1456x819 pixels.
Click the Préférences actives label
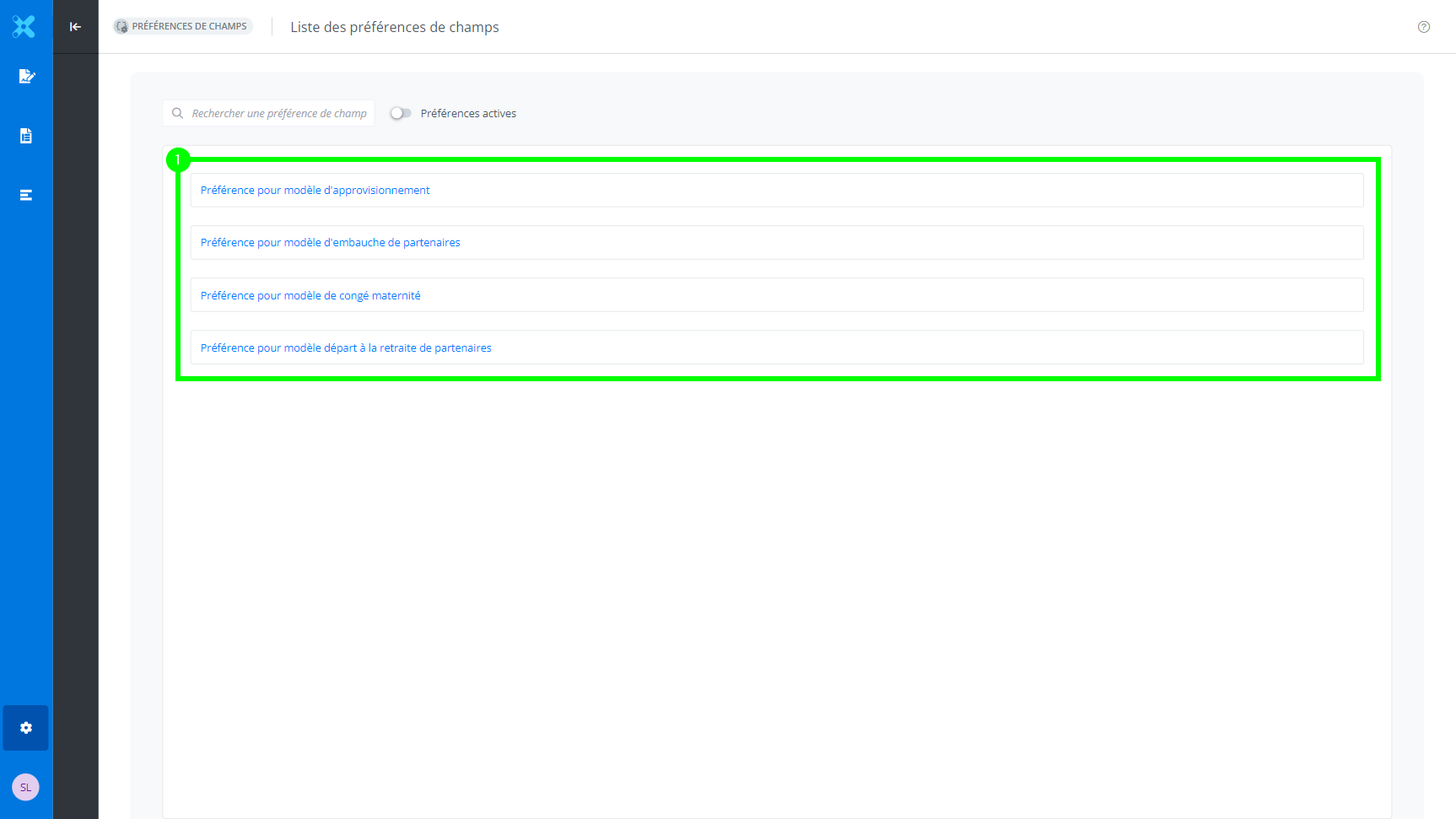[x=468, y=114]
